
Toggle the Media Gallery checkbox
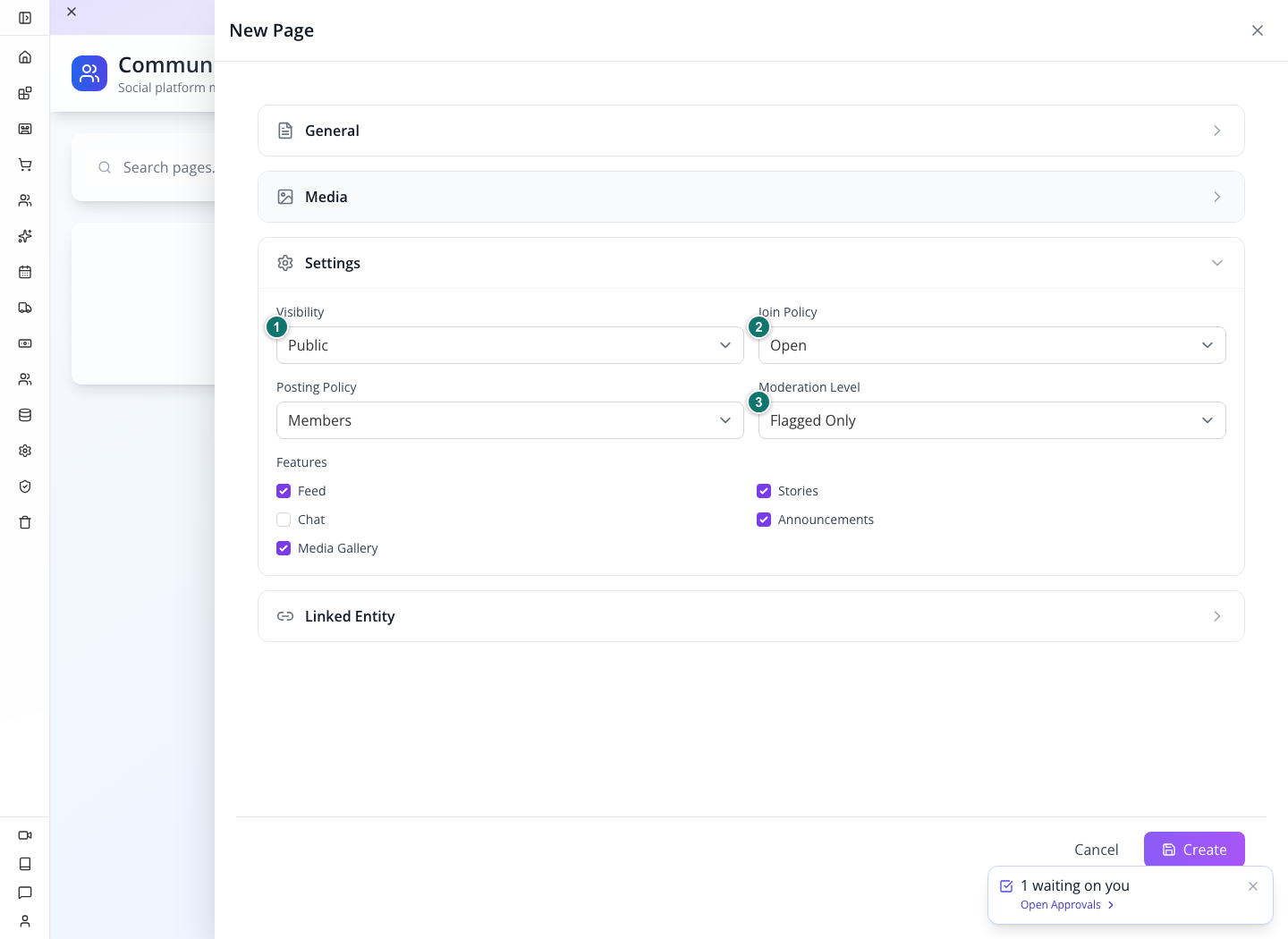pyautogui.click(x=284, y=548)
